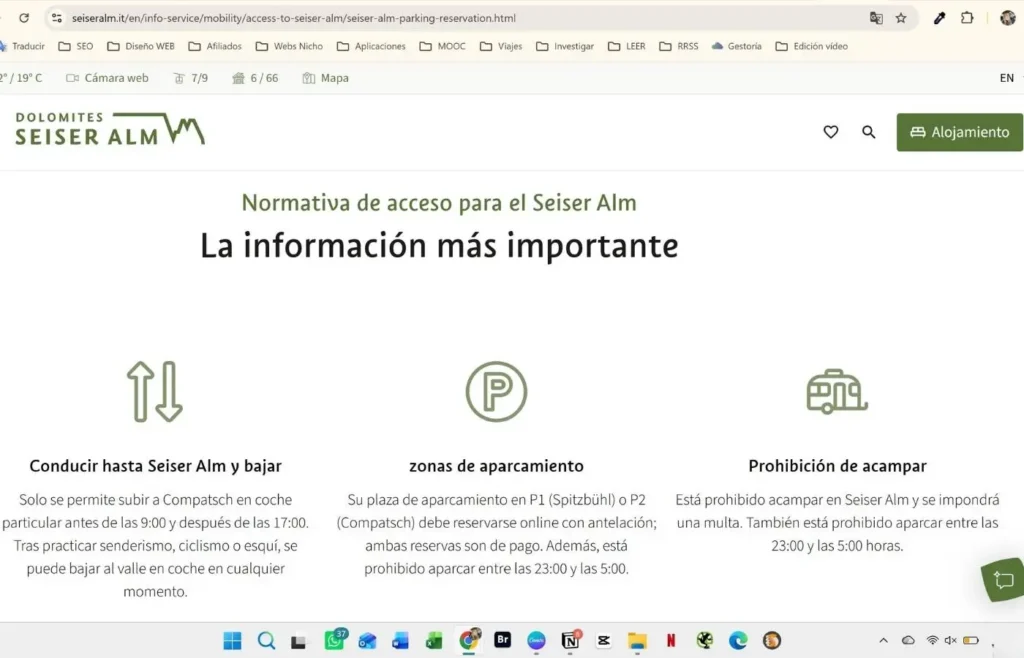The height and width of the screenshot is (658, 1024).
Task: Click the camper van icon
Action: [x=837, y=392]
